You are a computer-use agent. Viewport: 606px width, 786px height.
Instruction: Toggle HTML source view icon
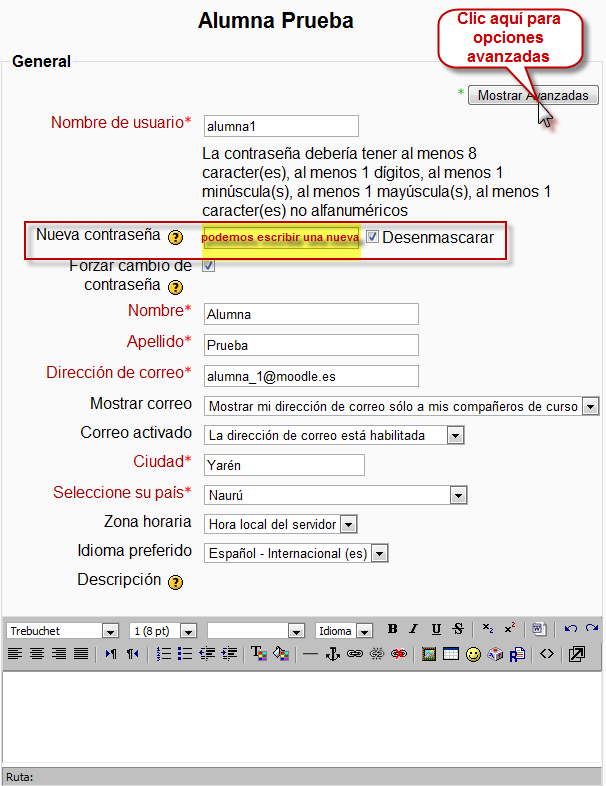tap(546, 654)
